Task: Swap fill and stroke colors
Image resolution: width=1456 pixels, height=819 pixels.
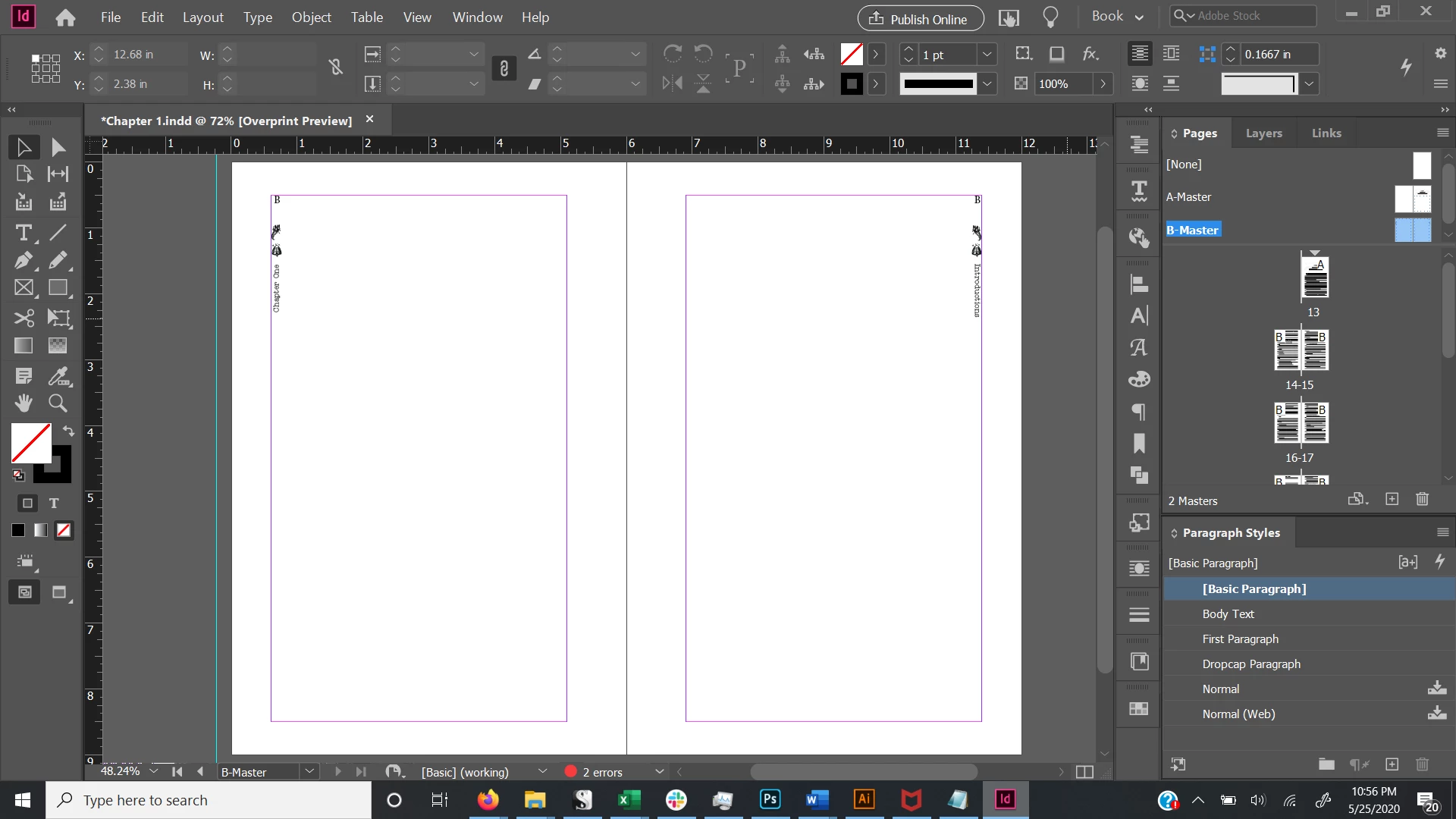Action: 68,431
